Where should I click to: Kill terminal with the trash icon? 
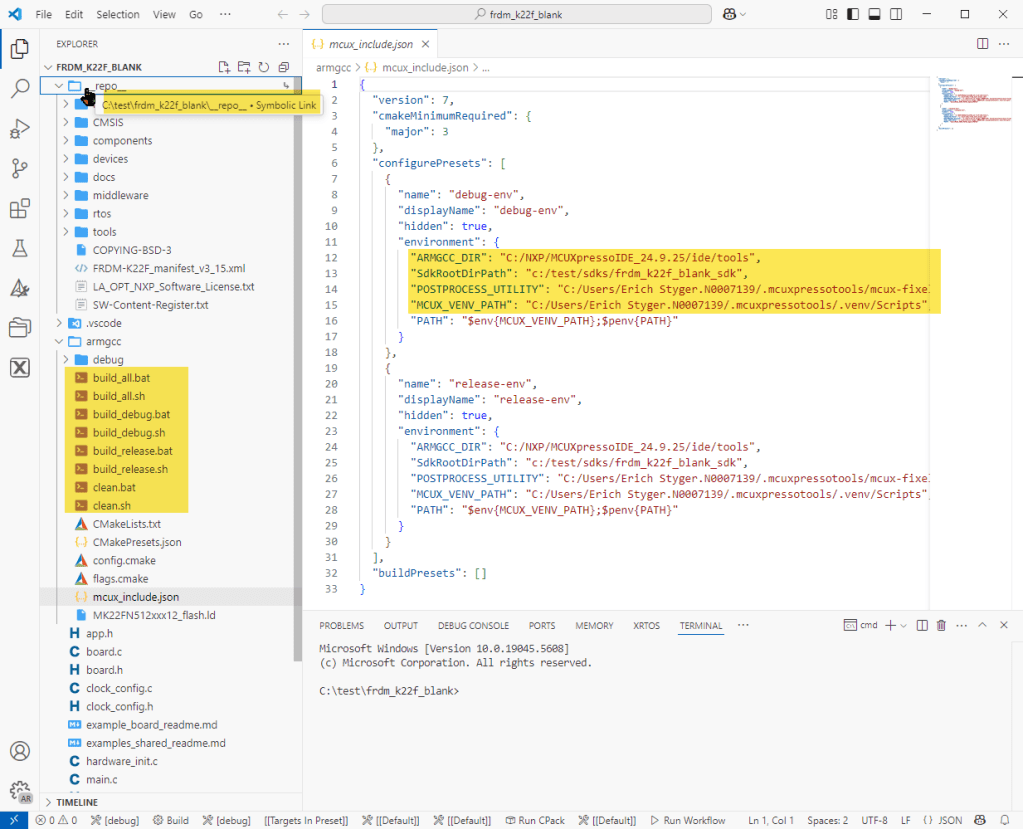tap(940, 625)
